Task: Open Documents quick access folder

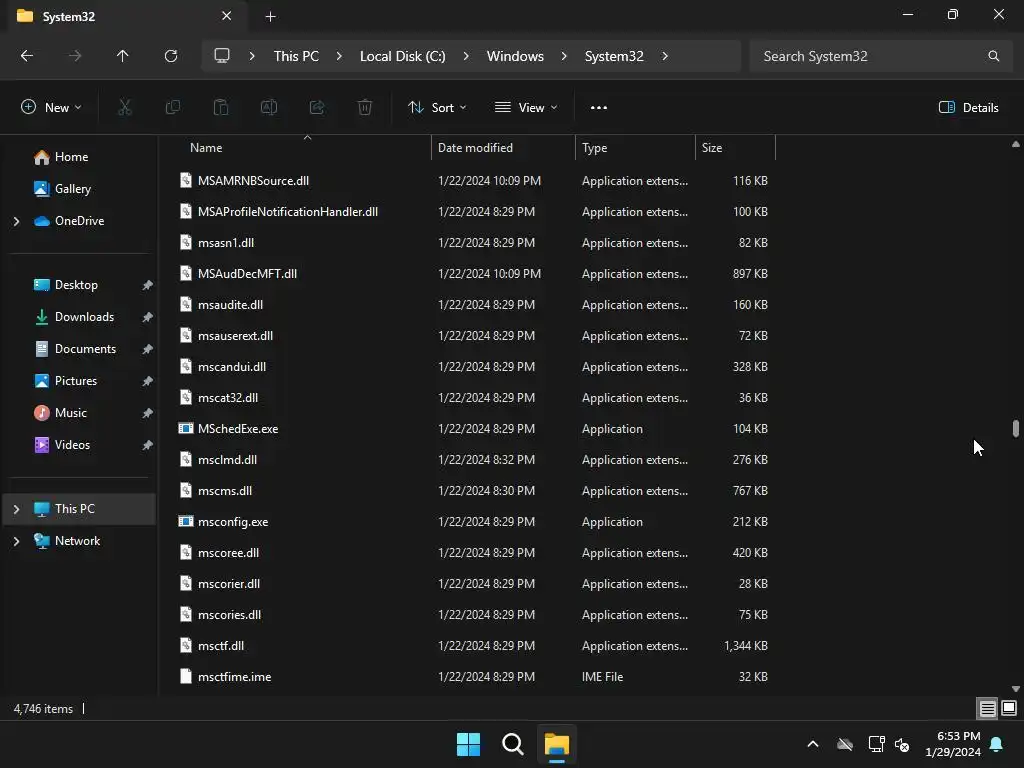Action: (x=85, y=349)
